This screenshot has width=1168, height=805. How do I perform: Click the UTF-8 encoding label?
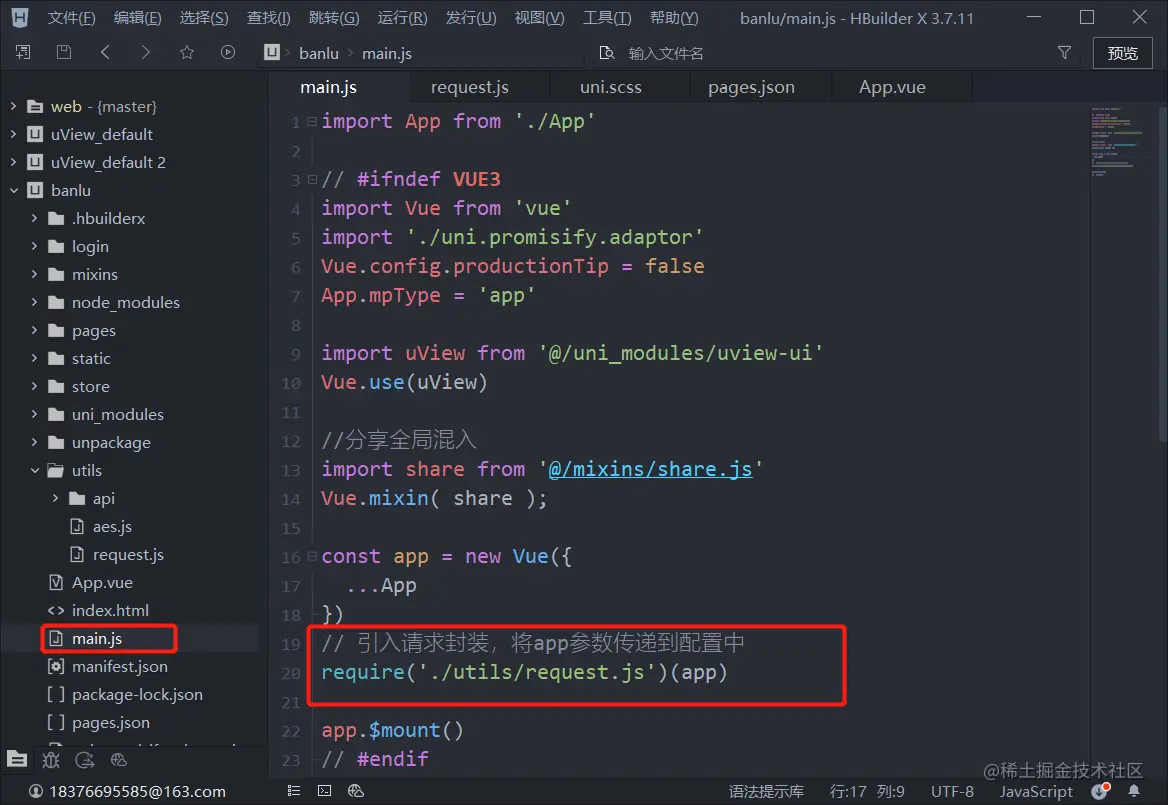(952, 791)
